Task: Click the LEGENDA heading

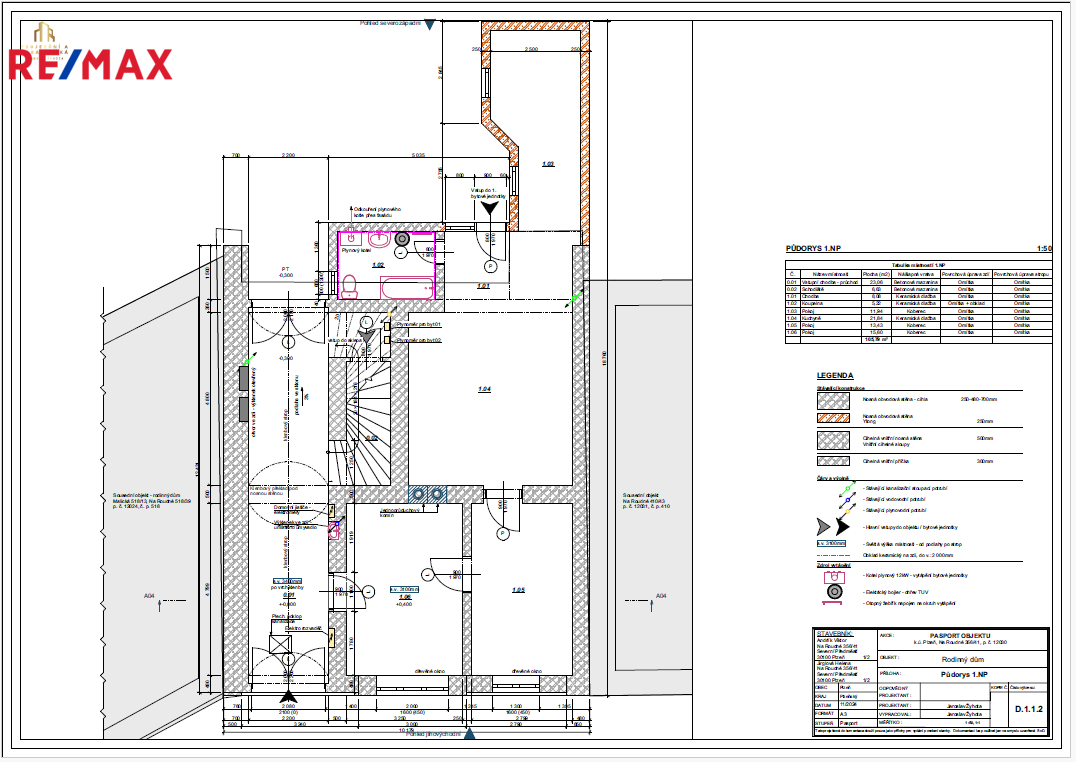Action: (835, 376)
